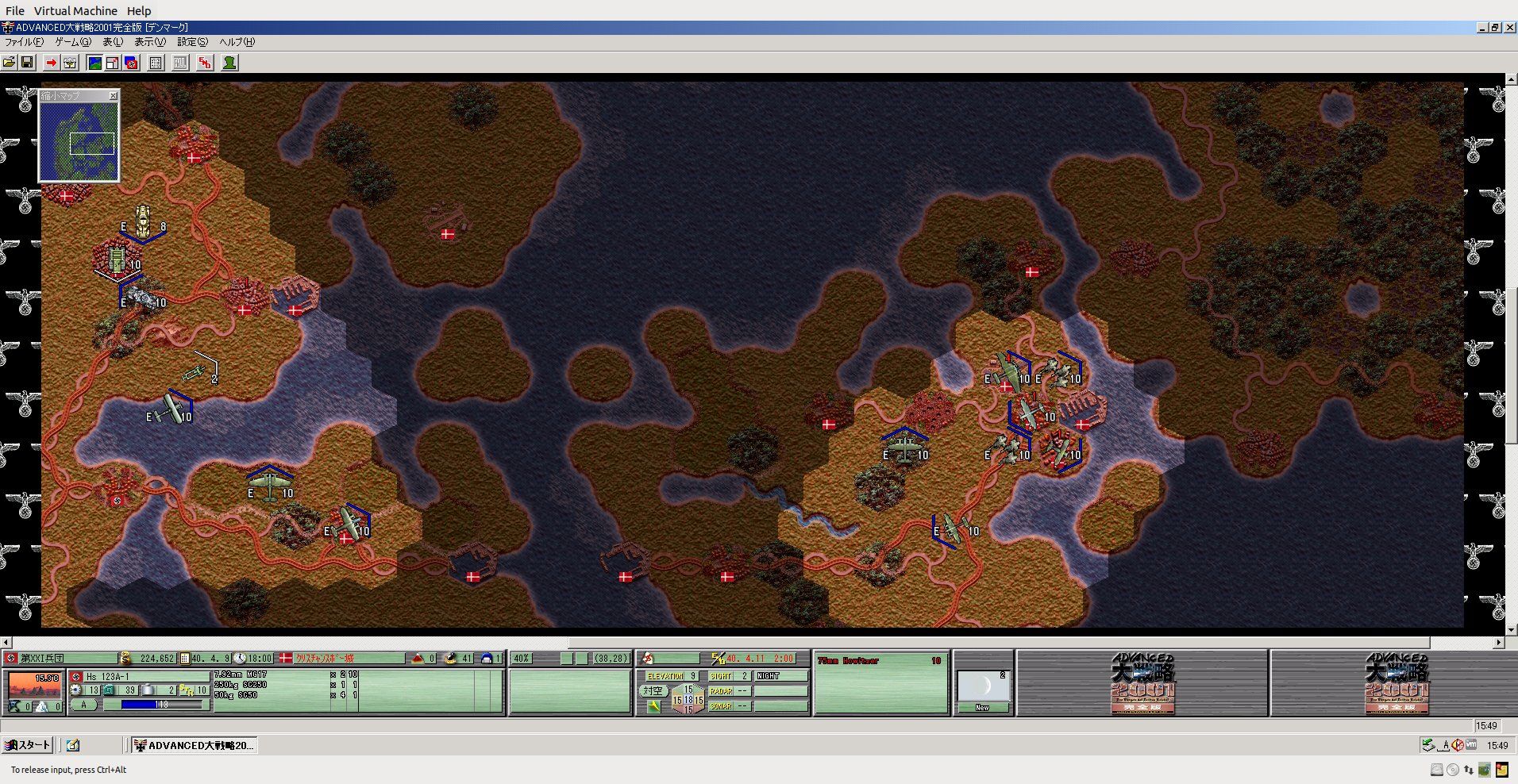
Task: Click the 50kg SC50 weapon row
Action: [x=286, y=695]
